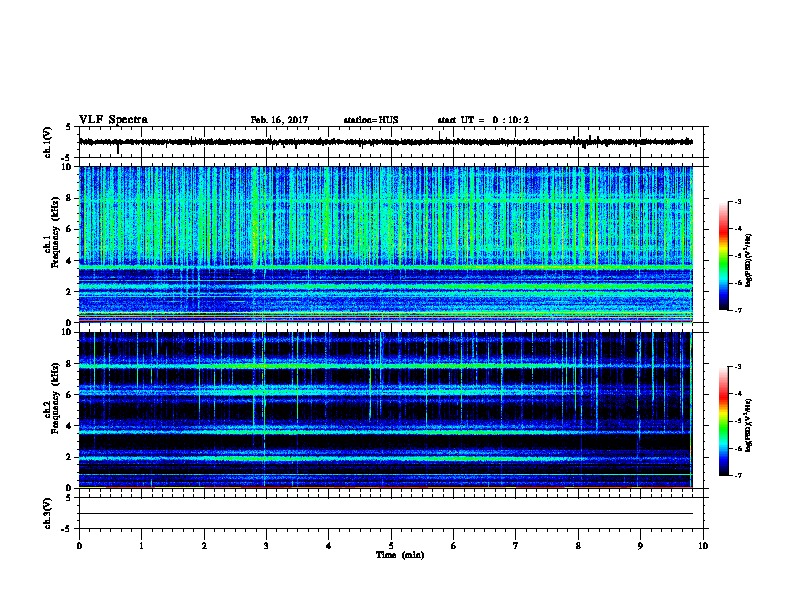Click the ch.2 spectrogram color scale bar
Image resolution: width=792 pixels, height=612 pixels.
tap(723, 421)
